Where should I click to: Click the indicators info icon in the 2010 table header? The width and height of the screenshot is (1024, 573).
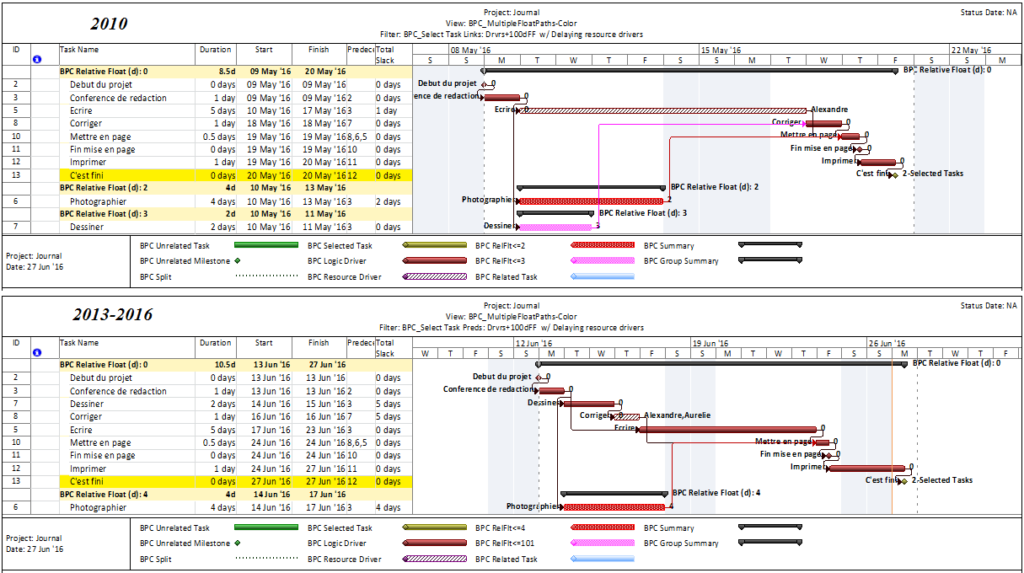[x=38, y=60]
